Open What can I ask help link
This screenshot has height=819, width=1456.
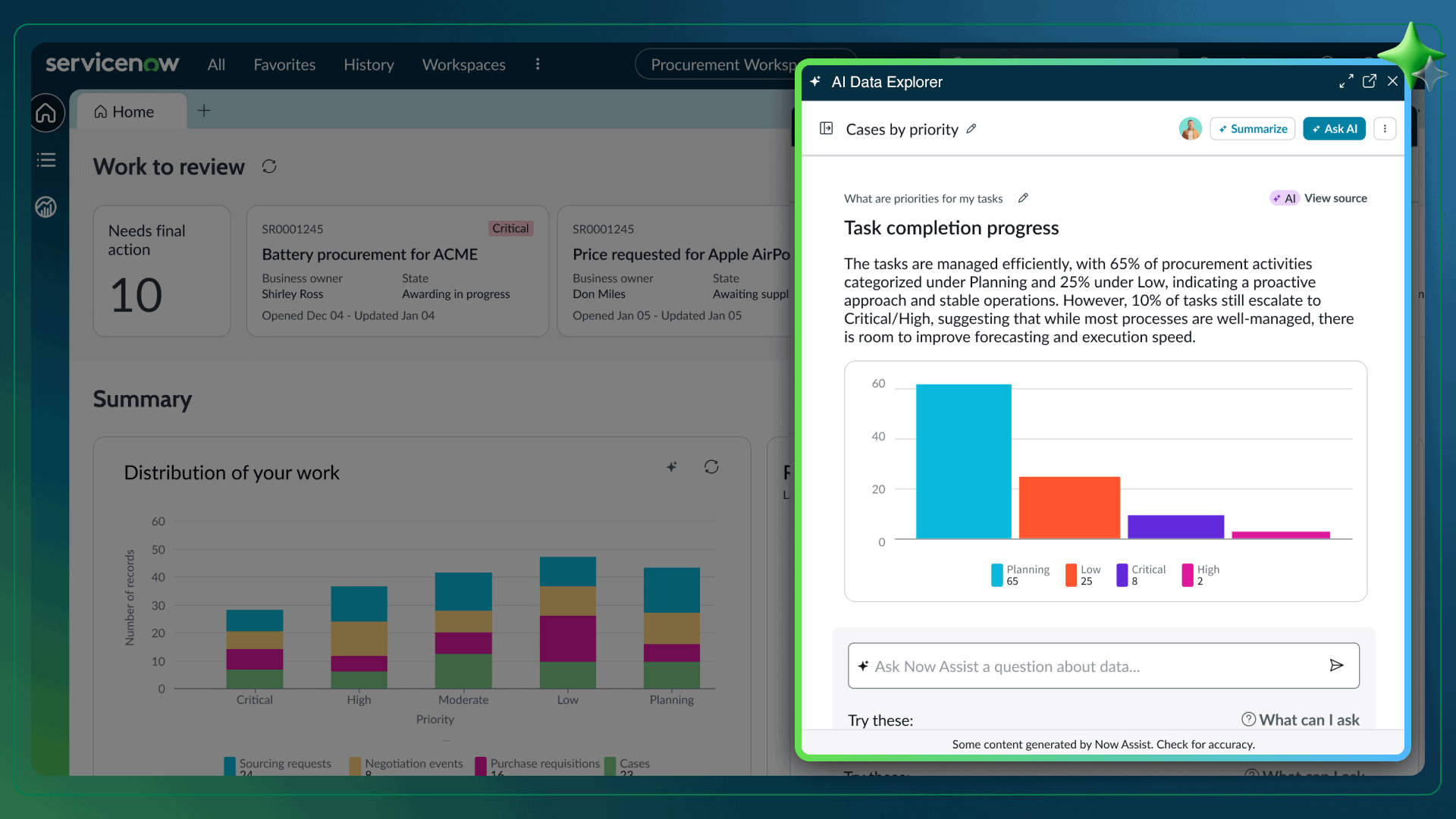point(1309,720)
